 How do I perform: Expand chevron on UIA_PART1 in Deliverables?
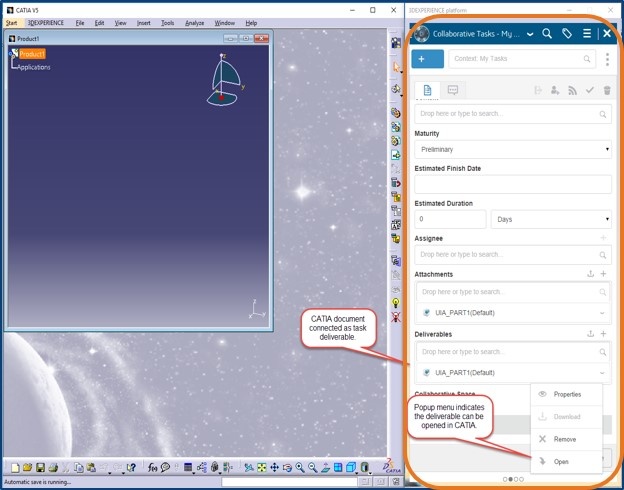click(x=602, y=373)
